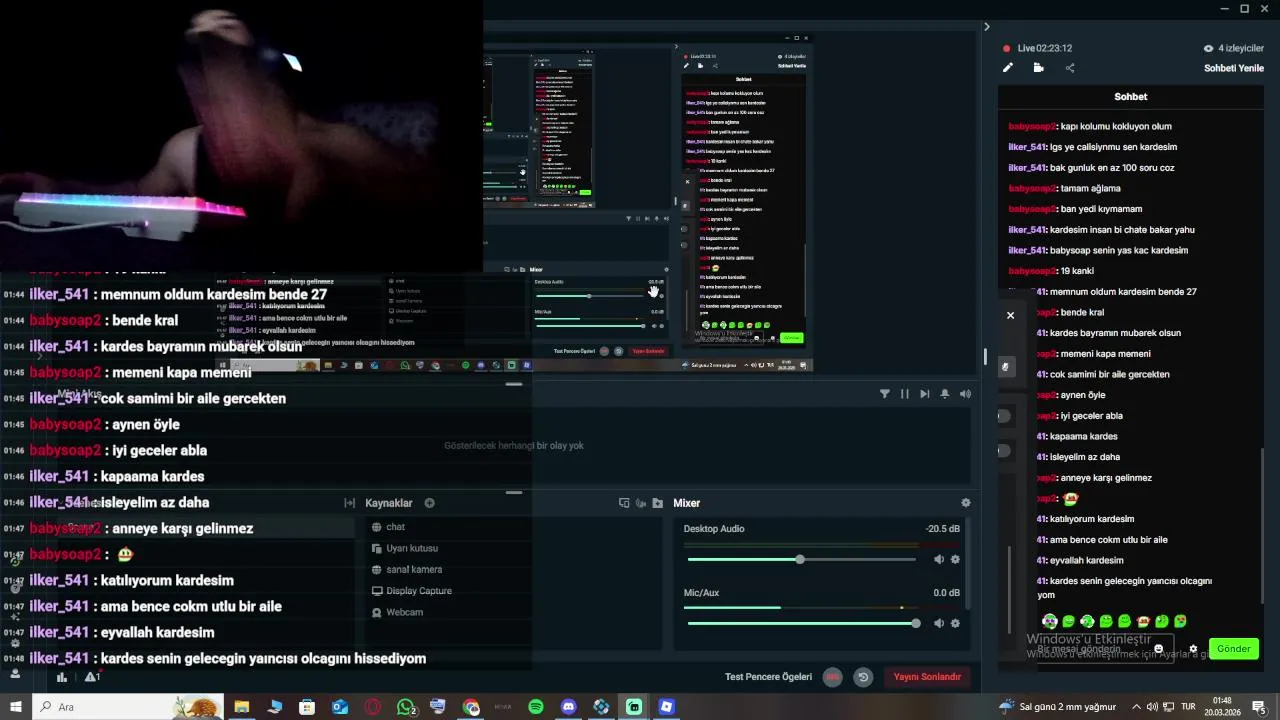The image size is (1280, 720).
Task: Switch keyboard language TUR
Action: (1189, 707)
